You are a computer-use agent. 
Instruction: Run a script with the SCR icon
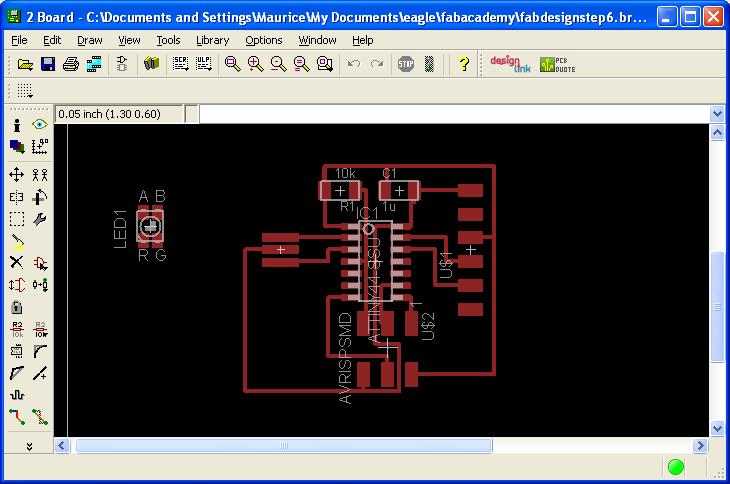click(x=180, y=64)
